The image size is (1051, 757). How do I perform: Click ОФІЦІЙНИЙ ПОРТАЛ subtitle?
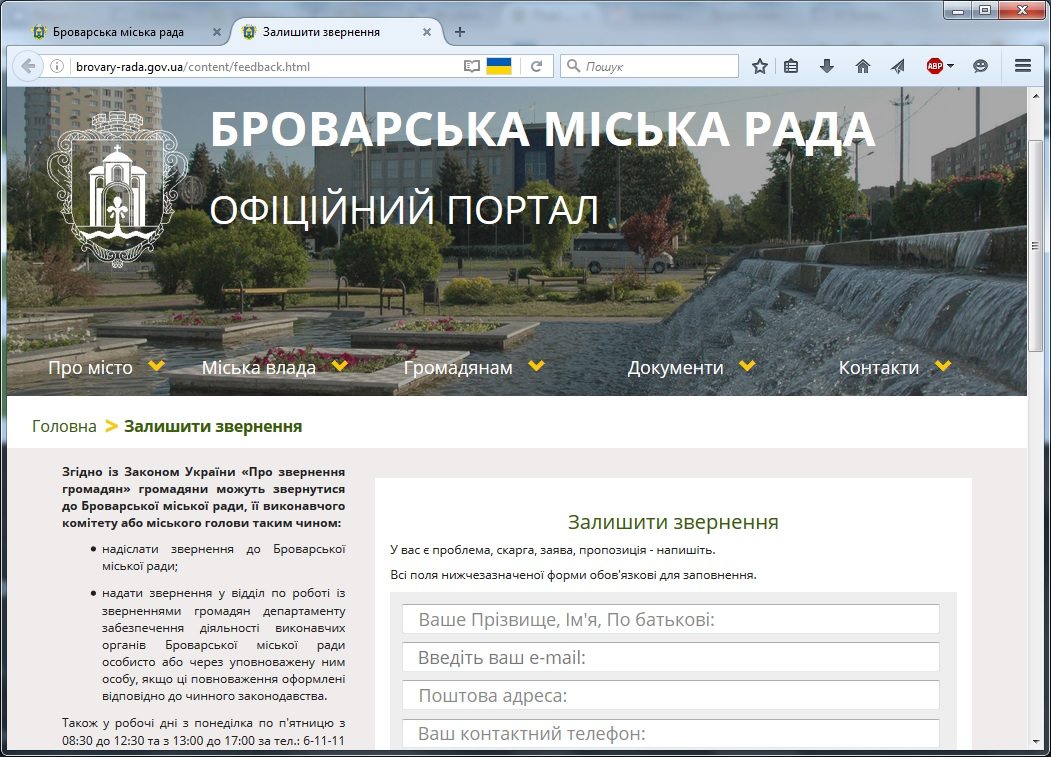(404, 209)
